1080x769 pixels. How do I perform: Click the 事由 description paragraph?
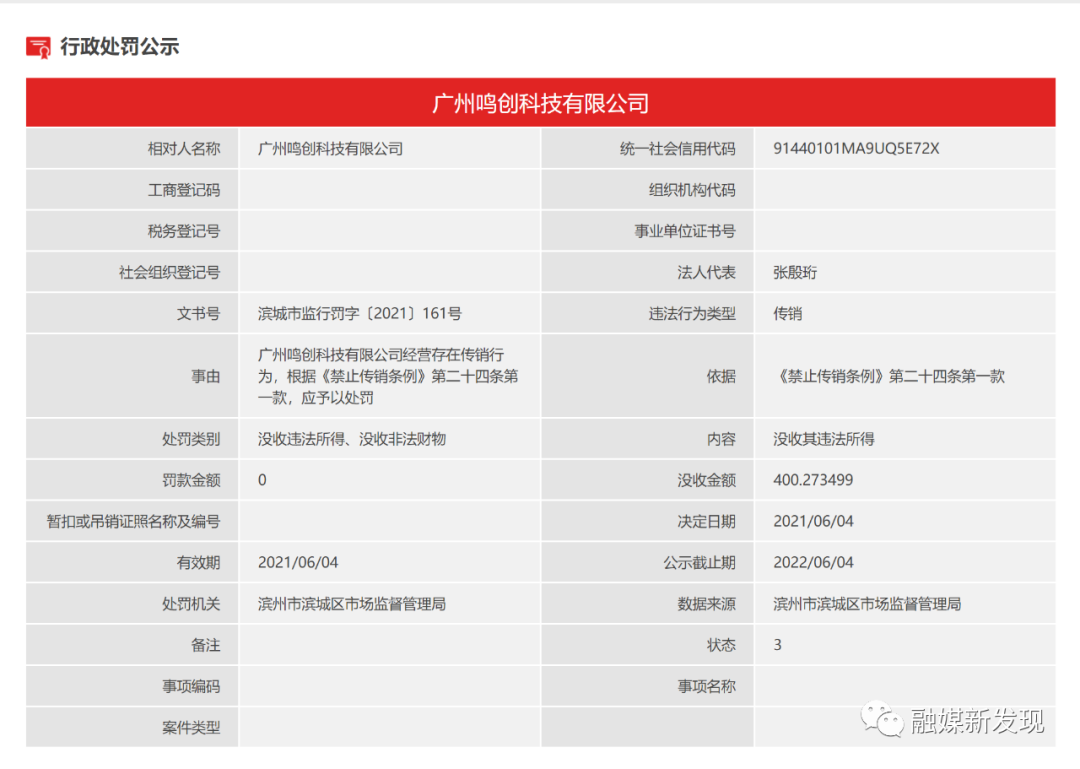[388, 376]
